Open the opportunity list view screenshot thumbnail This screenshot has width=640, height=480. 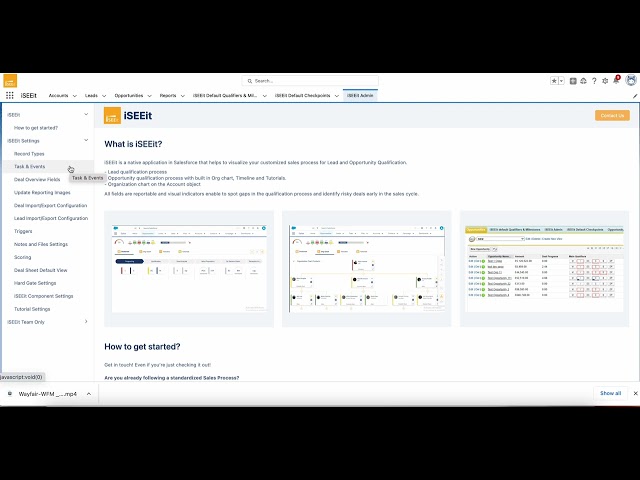pyautogui.click(x=544, y=269)
